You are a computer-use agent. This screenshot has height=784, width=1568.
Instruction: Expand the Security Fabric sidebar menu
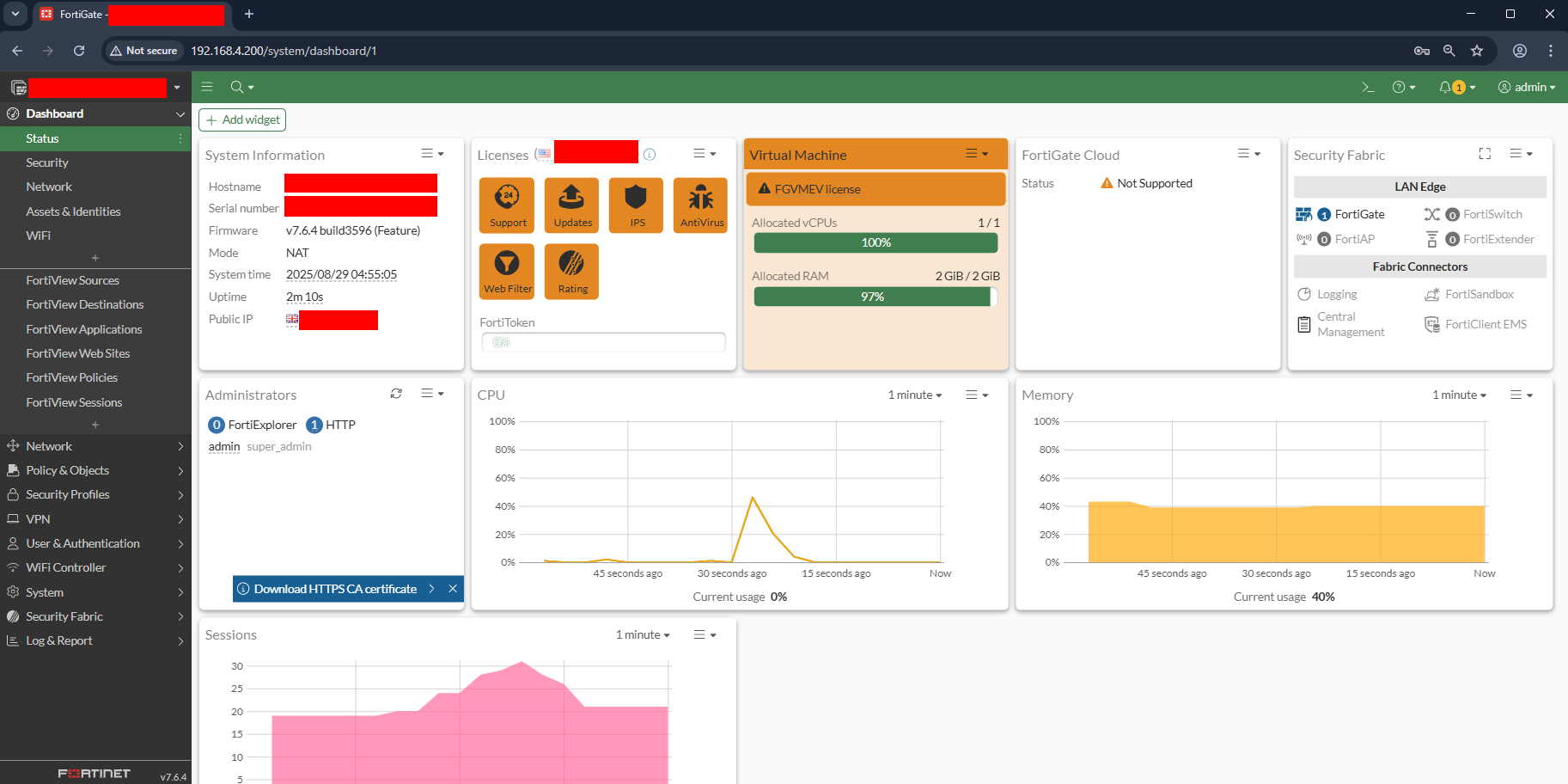(95, 616)
